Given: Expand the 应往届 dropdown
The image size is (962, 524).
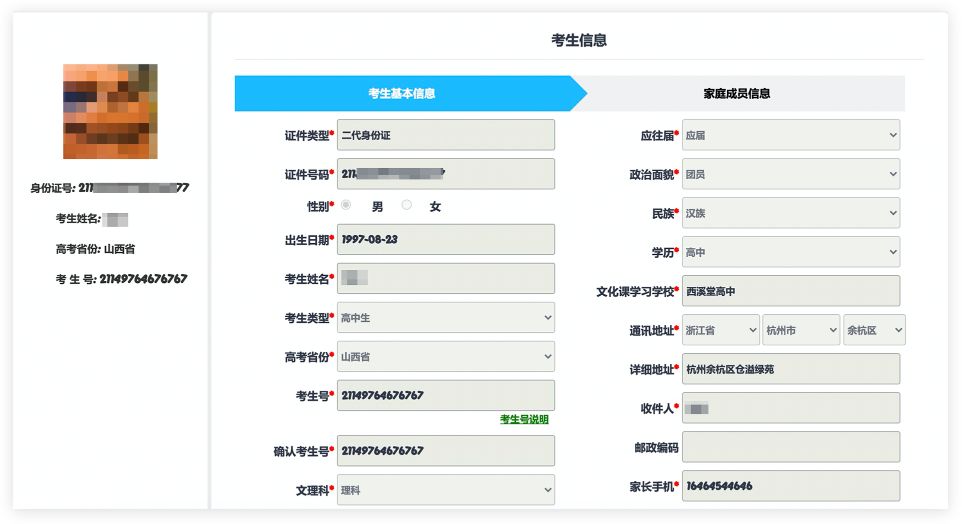Looking at the screenshot, I should click(790, 135).
